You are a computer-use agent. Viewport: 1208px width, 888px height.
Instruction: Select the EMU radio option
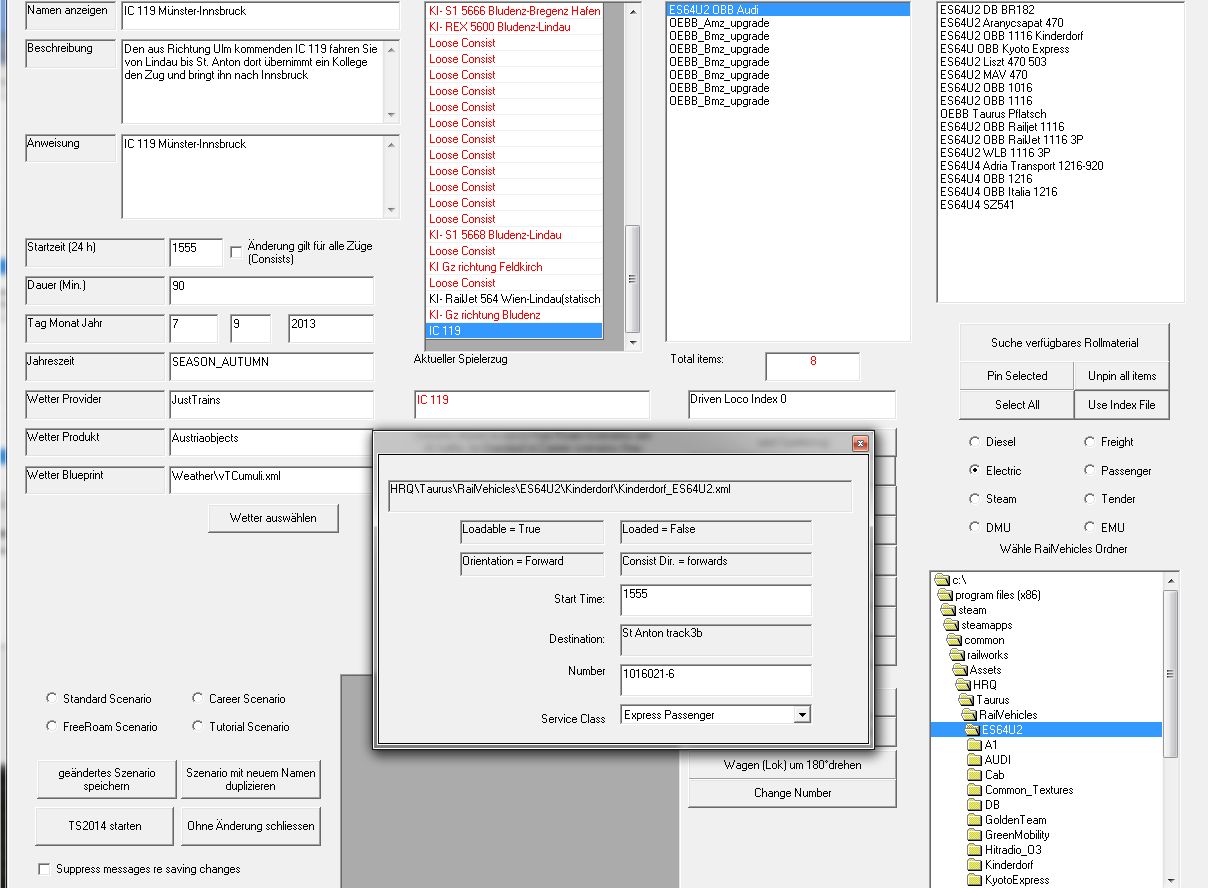[1090, 527]
